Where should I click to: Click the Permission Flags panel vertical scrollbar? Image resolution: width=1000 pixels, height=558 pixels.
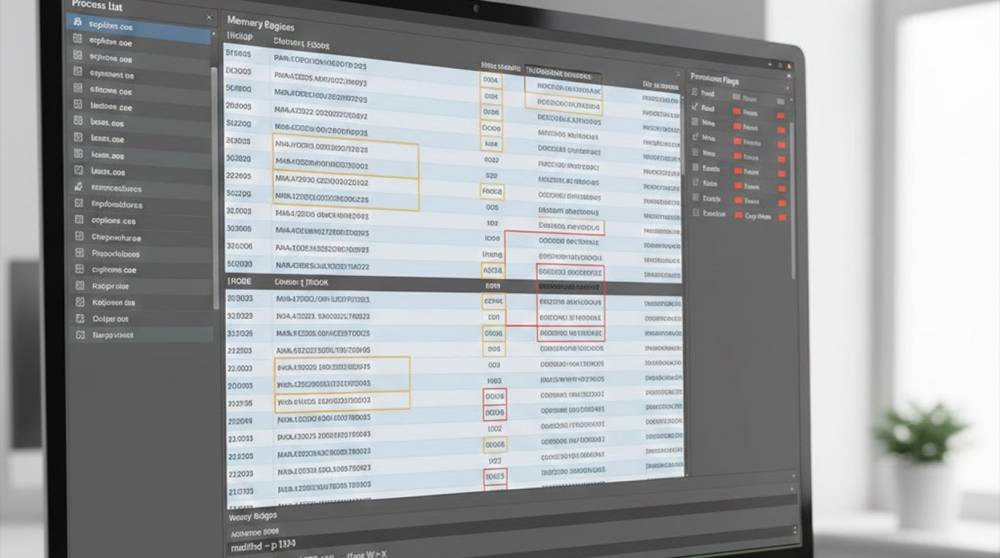(x=792, y=200)
